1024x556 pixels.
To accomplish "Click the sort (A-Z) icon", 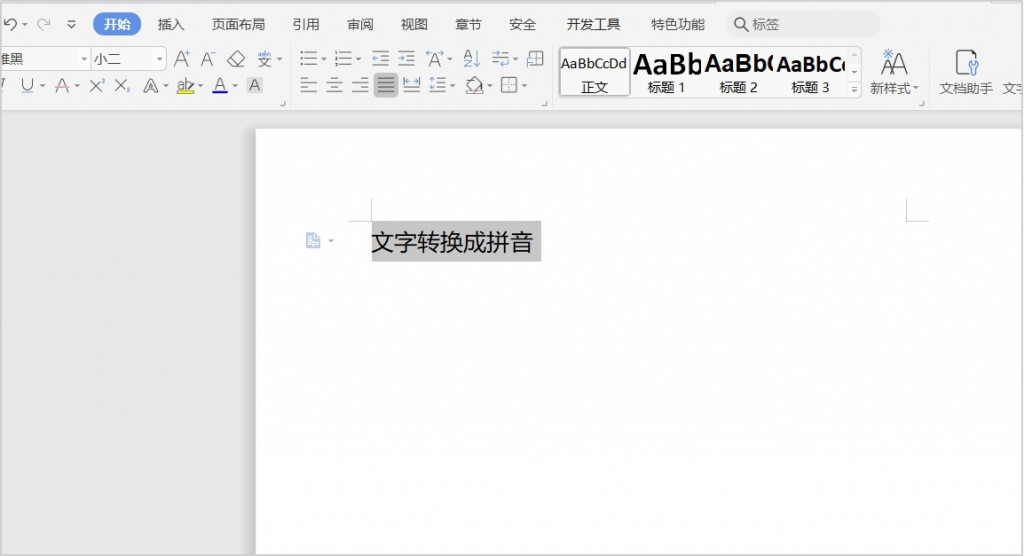I will [x=472, y=59].
